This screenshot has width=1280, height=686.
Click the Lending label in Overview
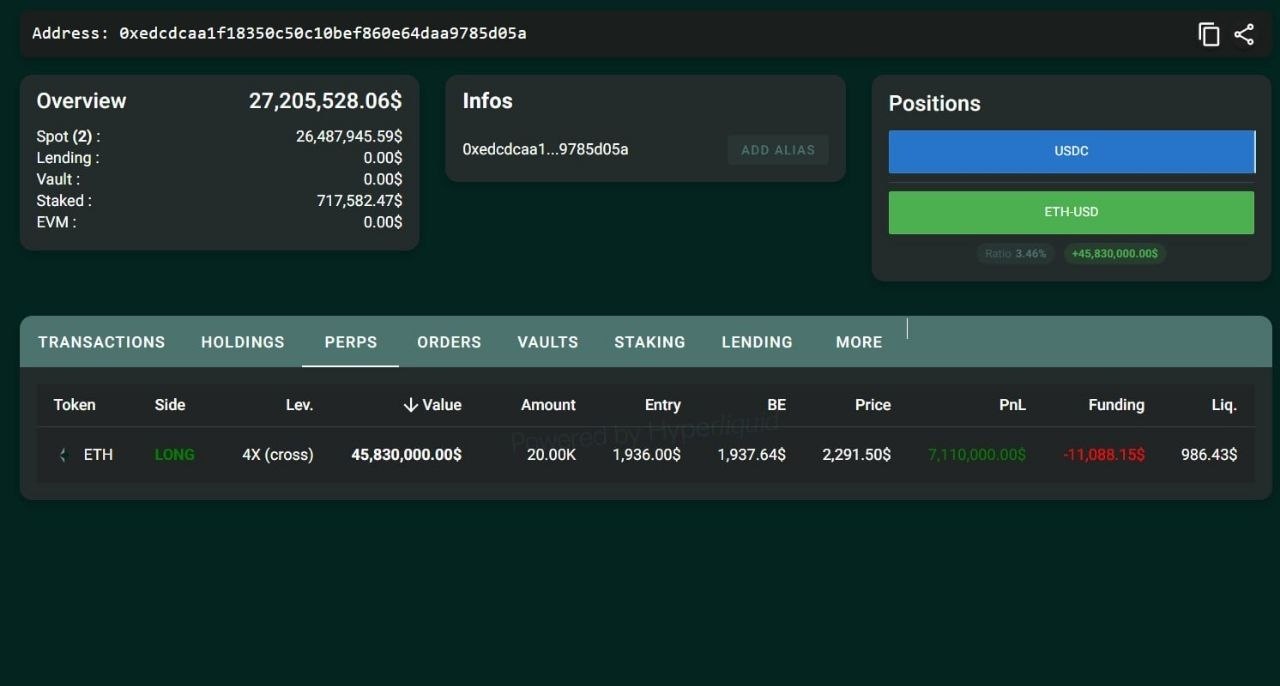[x=68, y=158]
